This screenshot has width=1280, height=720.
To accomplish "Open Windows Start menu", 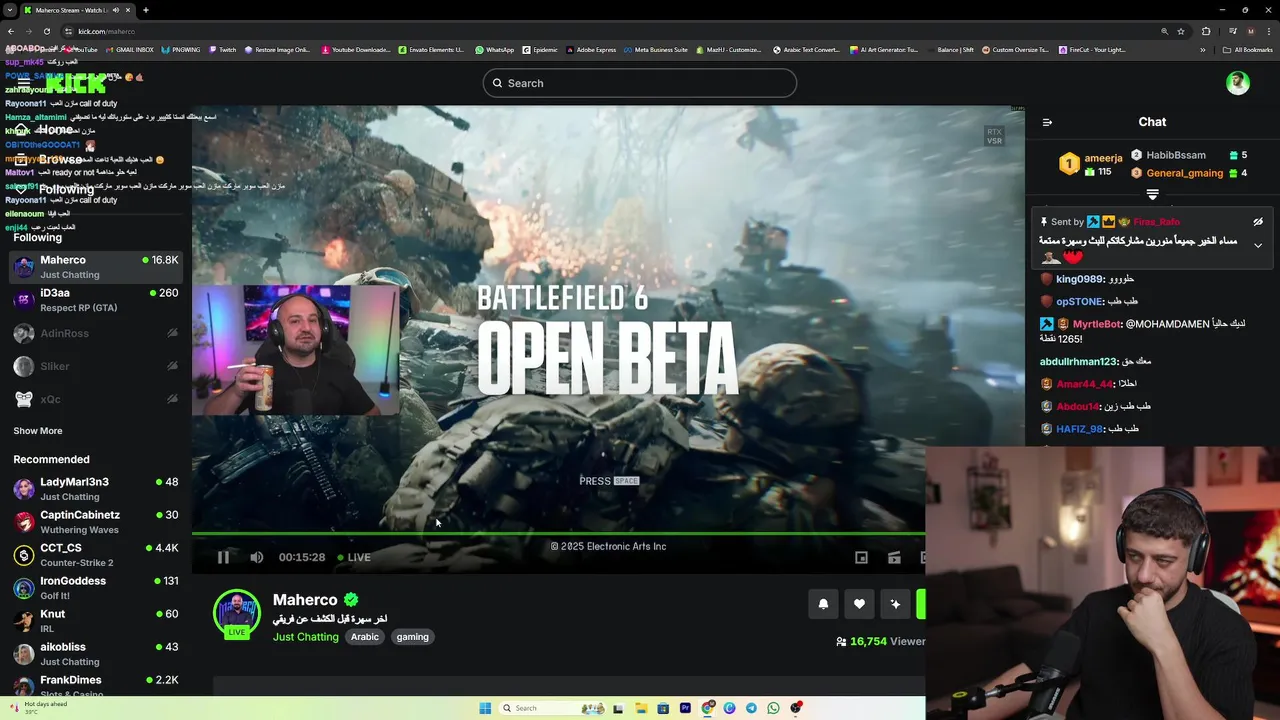I will [485, 708].
